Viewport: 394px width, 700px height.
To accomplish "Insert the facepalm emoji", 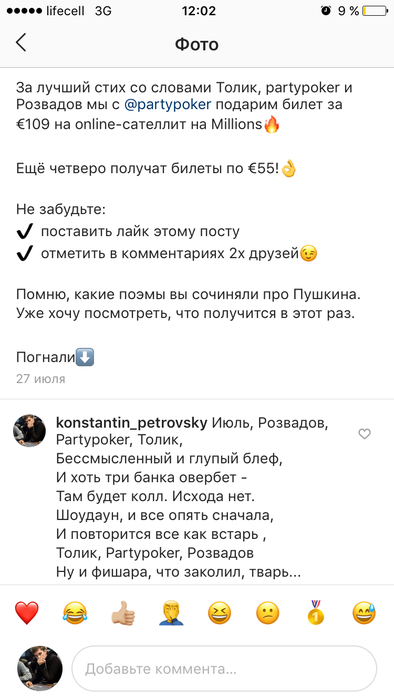I will click(171, 612).
